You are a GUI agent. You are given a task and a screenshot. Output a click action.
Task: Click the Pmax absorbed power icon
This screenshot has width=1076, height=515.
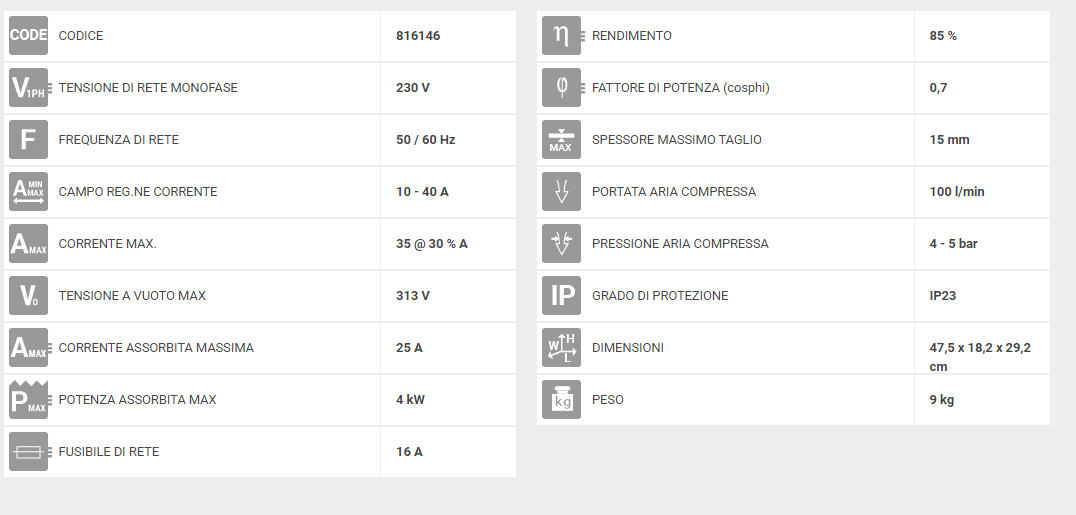[30, 400]
